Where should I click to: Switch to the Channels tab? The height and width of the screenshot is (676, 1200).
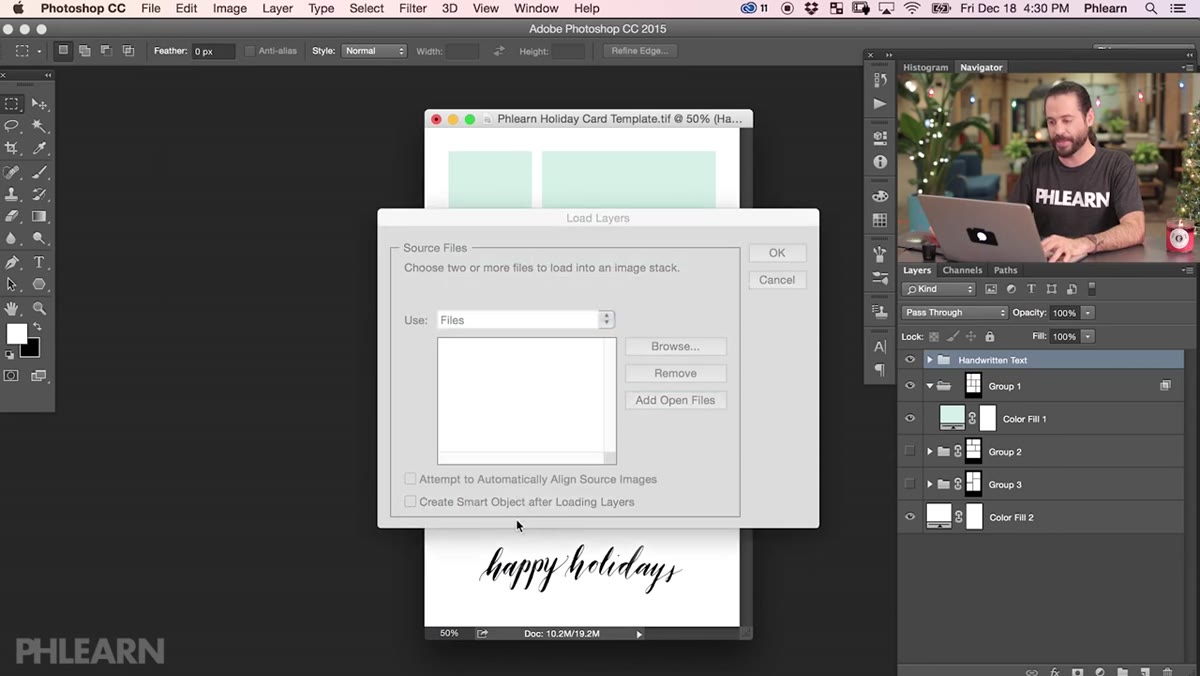pyautogui.click(x=962, y=270)
